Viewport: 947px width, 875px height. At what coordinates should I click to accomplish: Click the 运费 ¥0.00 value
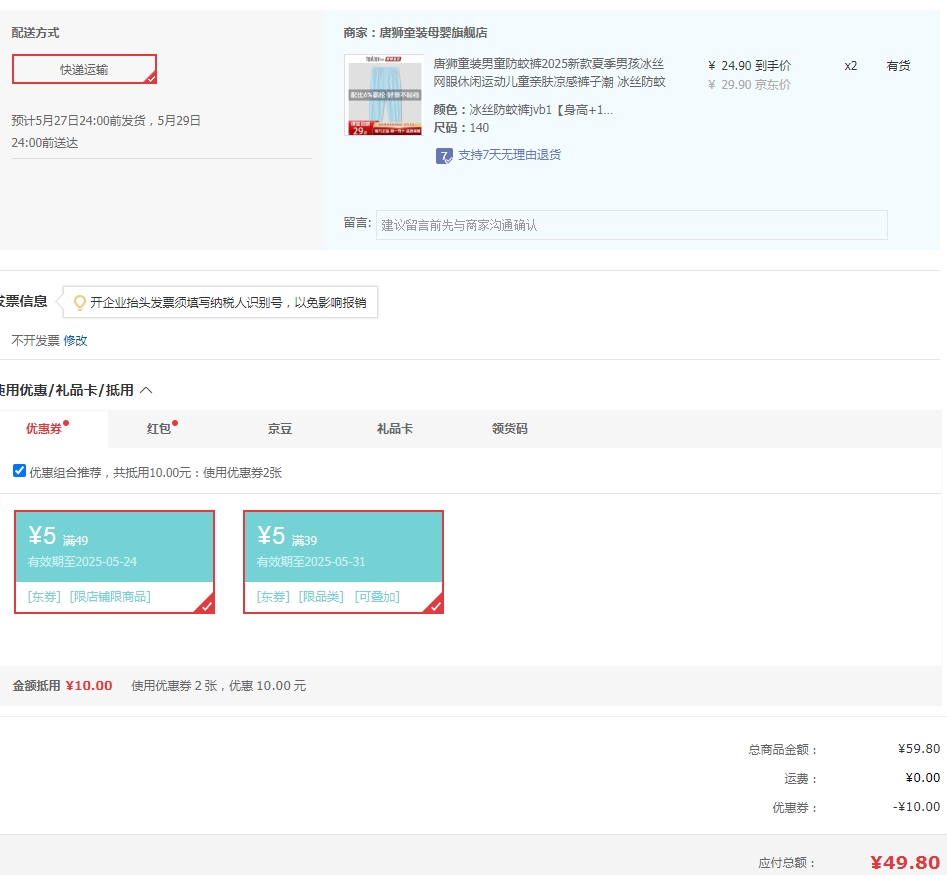(x=922, y=778)
